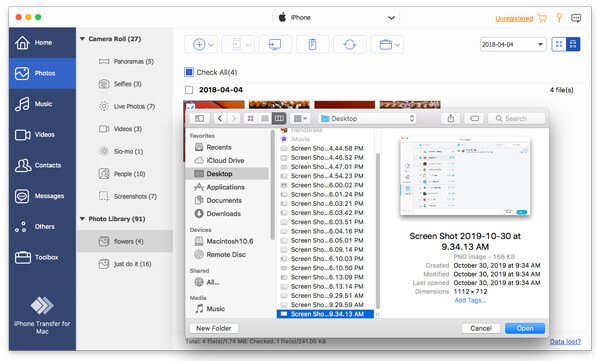Viewport: 600px width, 361px height.
Task: Click the export to computer toolbar icon
Action: pos(275,44)
